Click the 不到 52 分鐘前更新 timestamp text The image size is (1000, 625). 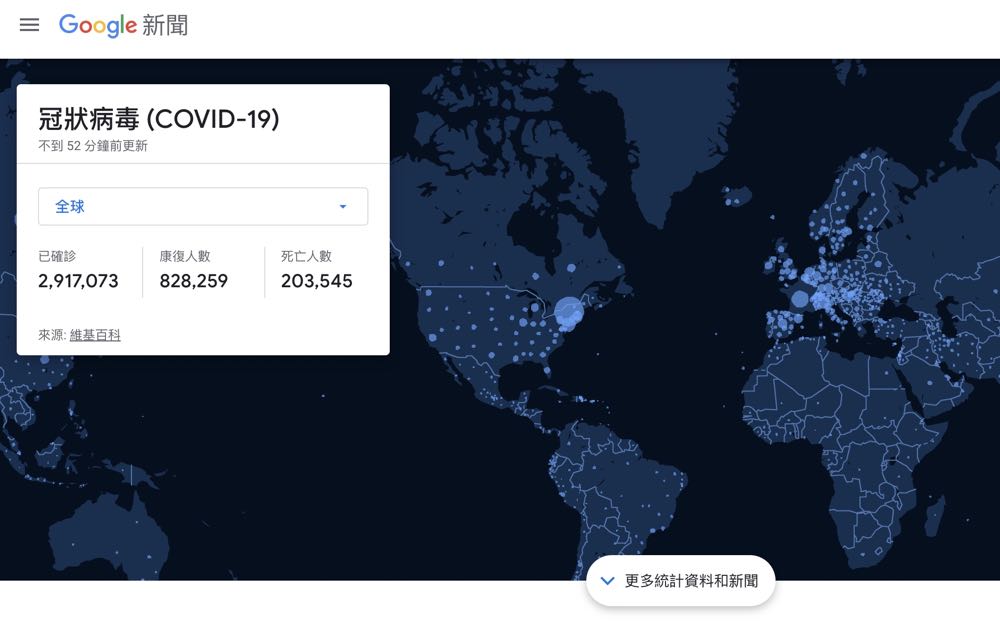click(93, 146)
